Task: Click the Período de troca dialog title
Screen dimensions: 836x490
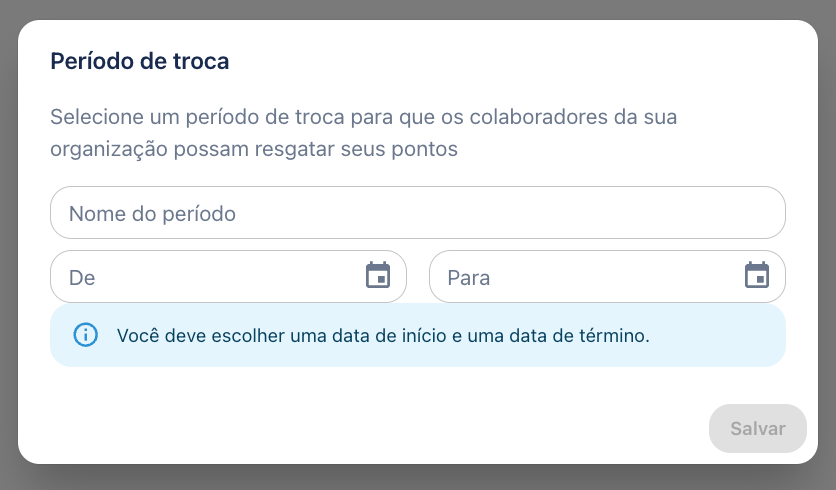Action: tap(140, 61)
